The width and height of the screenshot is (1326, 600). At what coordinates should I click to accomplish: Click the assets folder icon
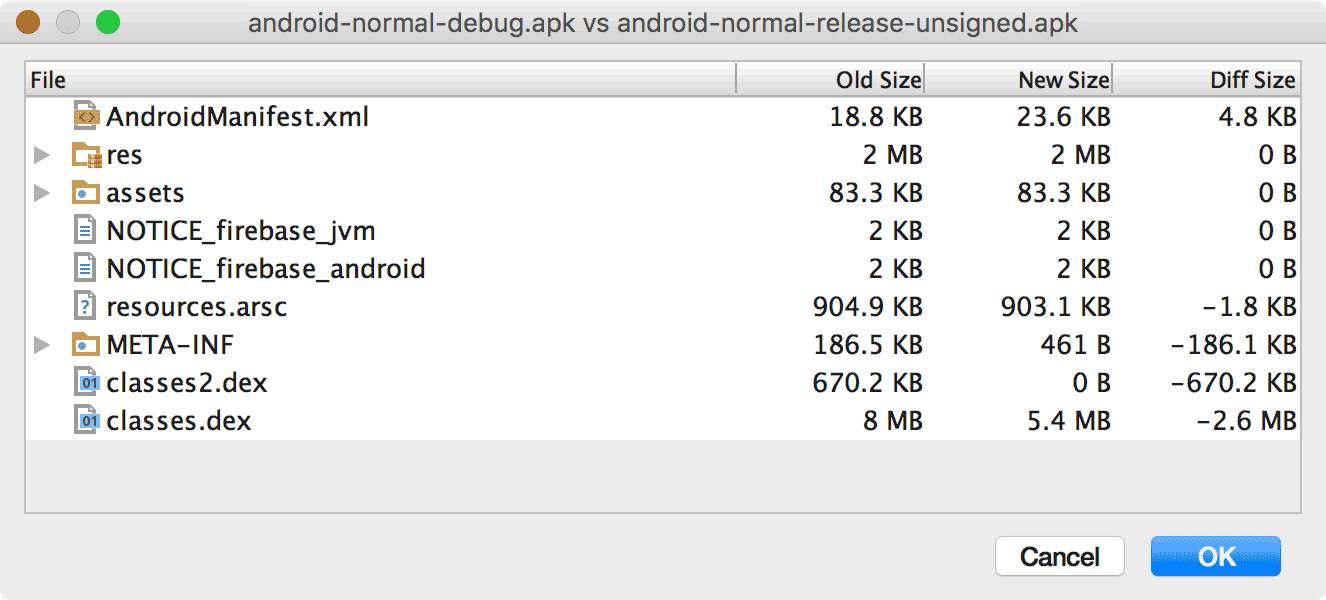pos(85,192)
